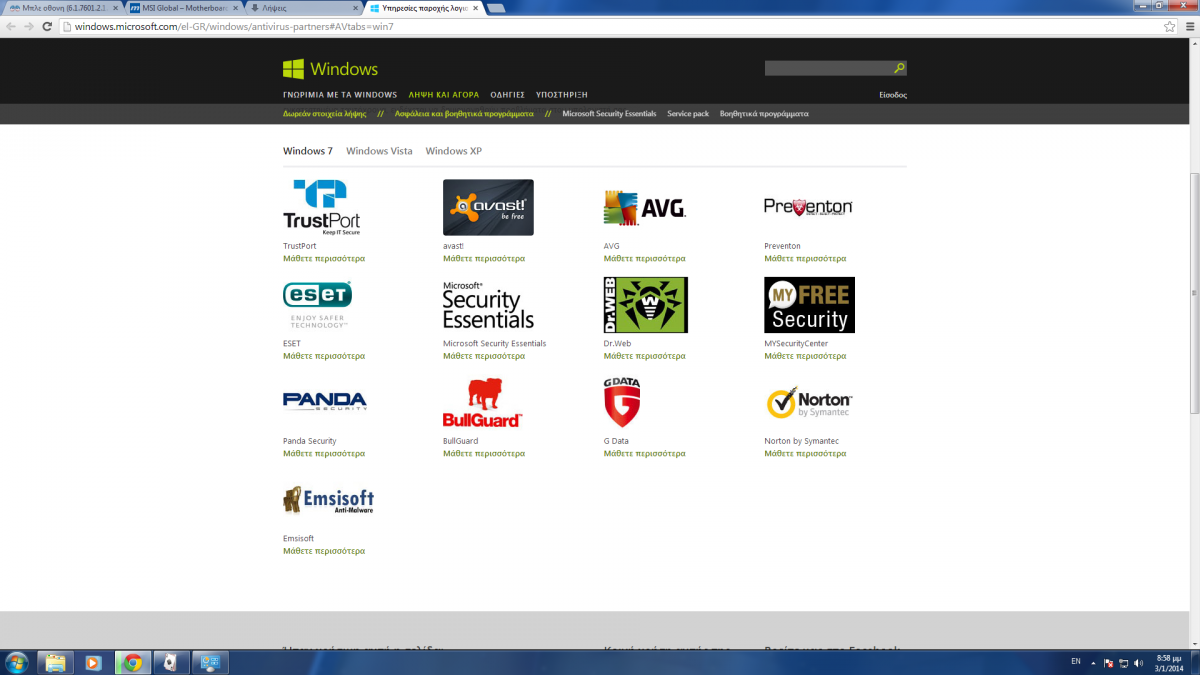Click the TrustPort logo

click(321, 207)
